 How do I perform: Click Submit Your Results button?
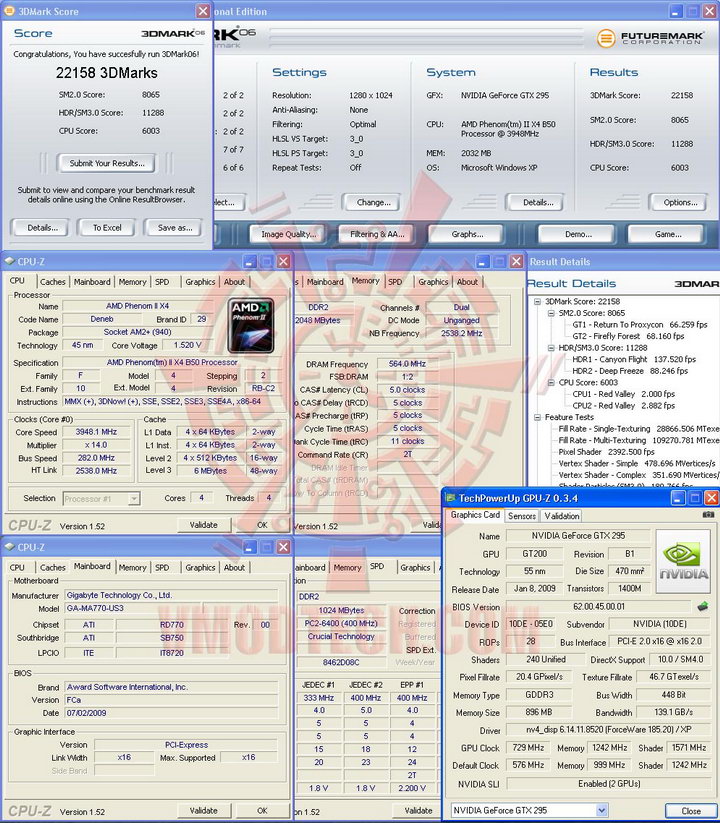107,163
